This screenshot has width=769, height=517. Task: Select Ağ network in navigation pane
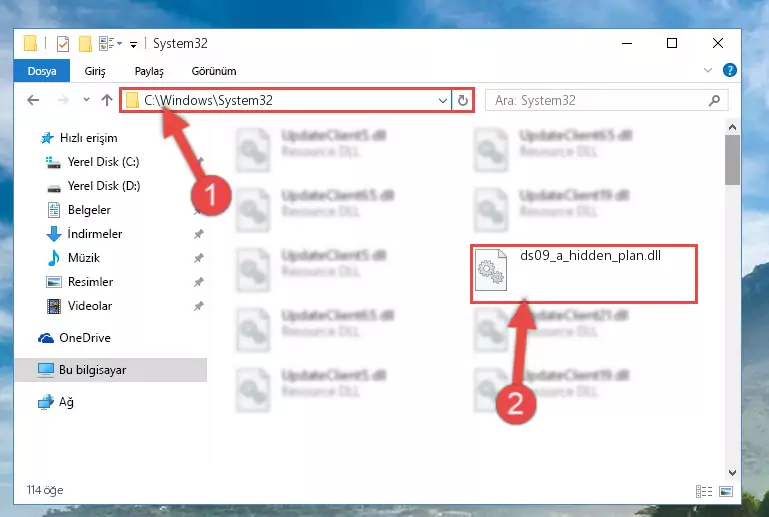pos(66,402)
